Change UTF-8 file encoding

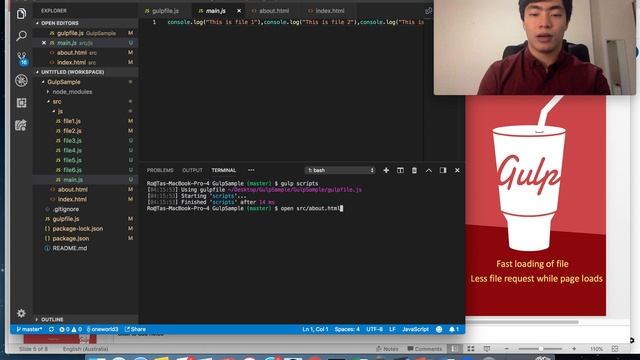[374, 329]
